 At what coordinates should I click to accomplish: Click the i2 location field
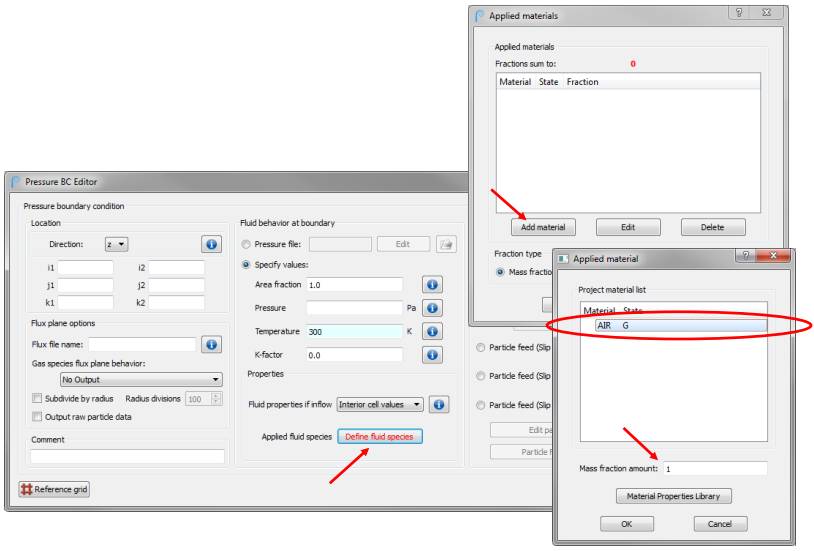click(177, 267)
